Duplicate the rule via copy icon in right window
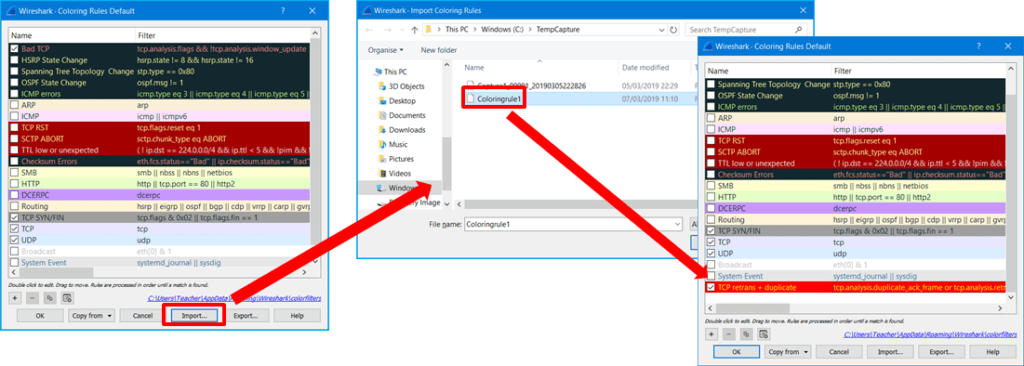This screenshot has width=1024, height=366. point(746,334)
